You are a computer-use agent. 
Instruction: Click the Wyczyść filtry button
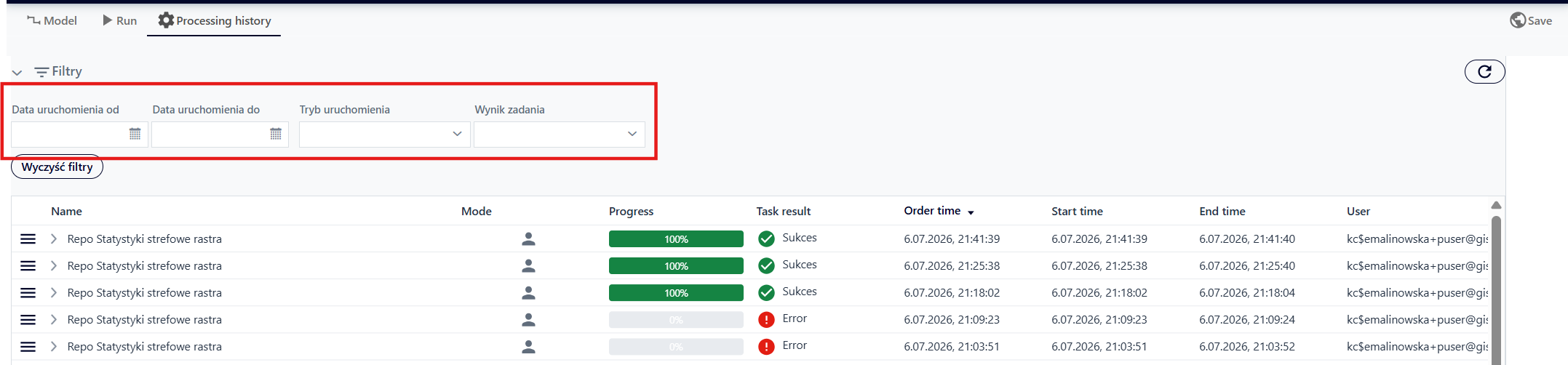57,167
